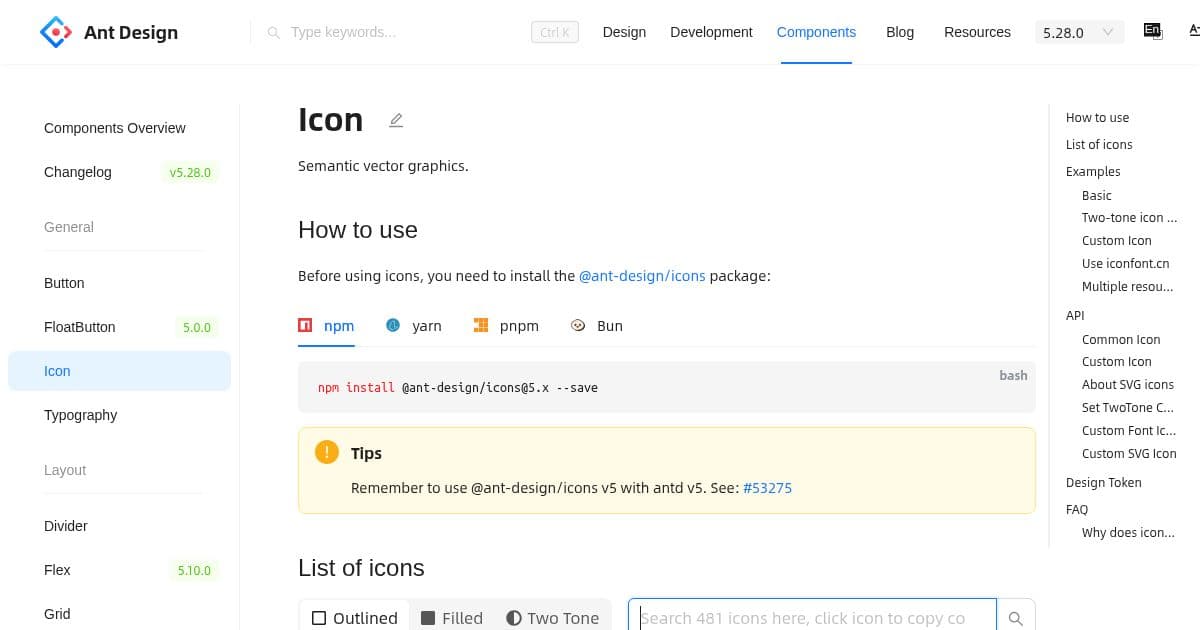Open the Blog nav menu
The width and height of the screenshot is (1200, 630).
click(900, 32)
